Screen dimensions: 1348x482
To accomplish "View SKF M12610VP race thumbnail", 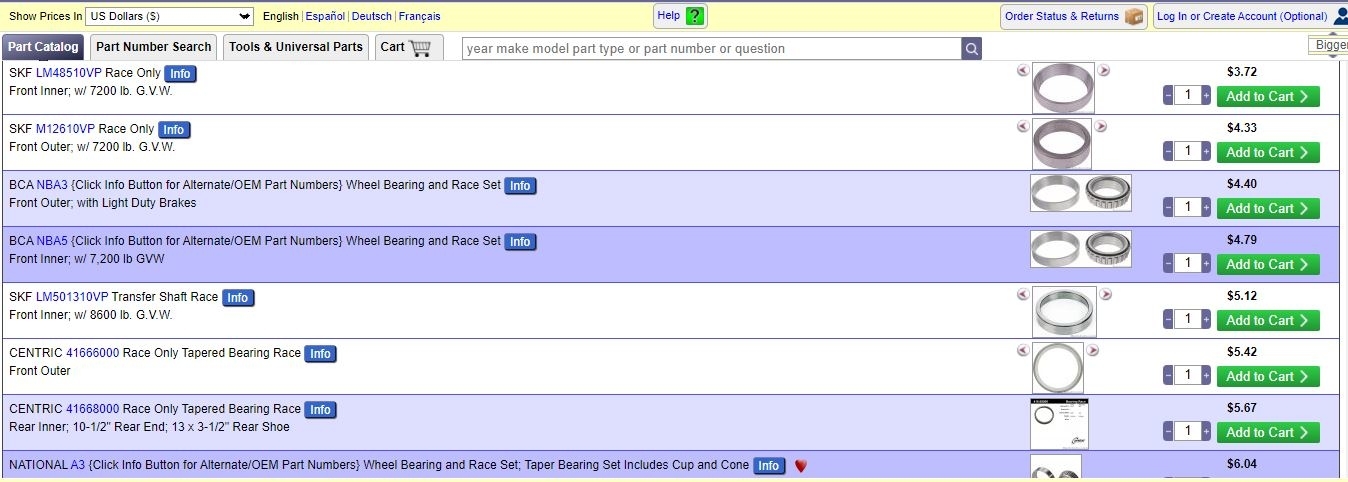I will coord(1062,144).
